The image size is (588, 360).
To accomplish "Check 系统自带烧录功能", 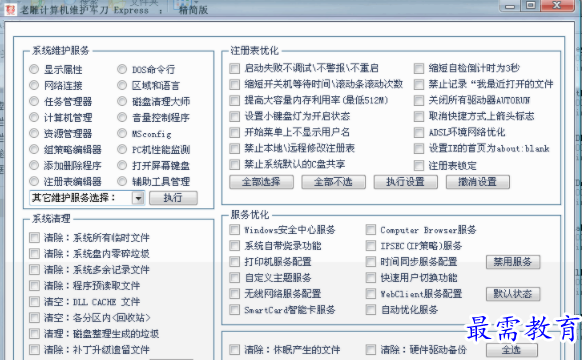I will [235, 246].
